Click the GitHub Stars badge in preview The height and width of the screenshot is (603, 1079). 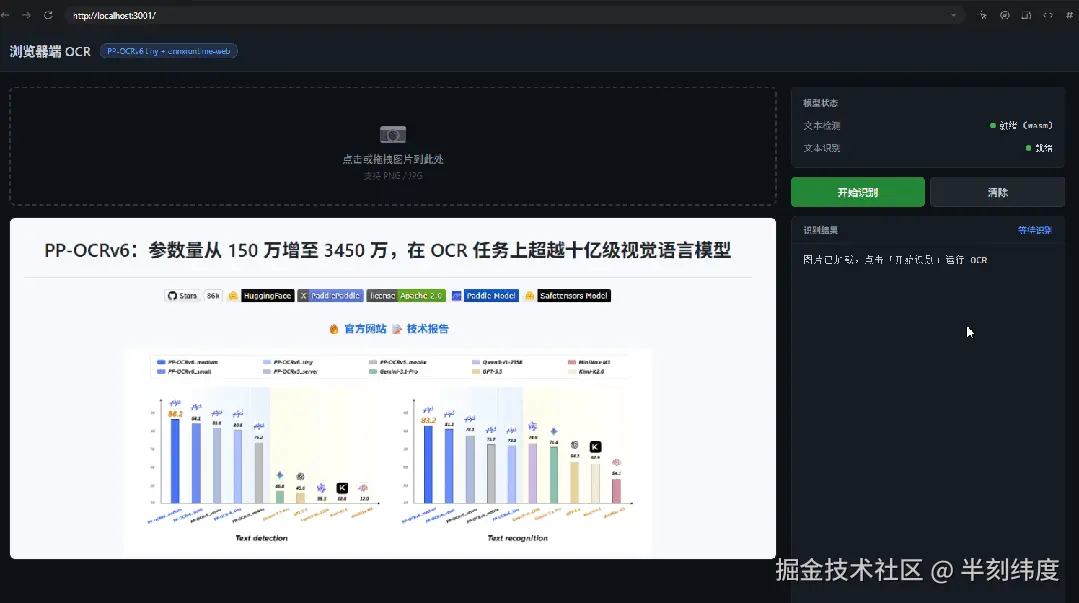pos(193,295)
